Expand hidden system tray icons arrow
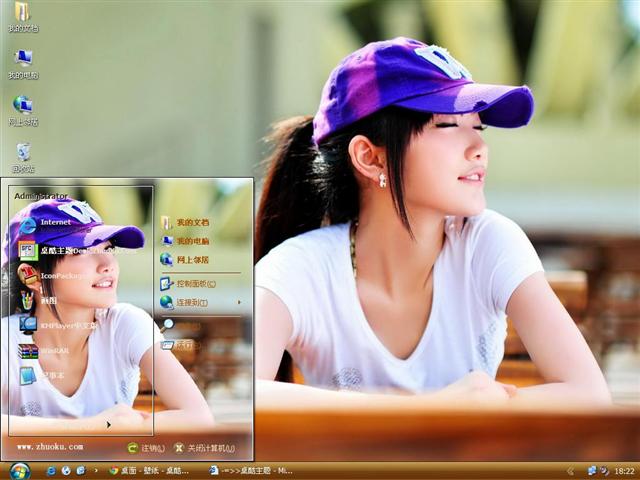Screen dimensions: 640x480 571,471
